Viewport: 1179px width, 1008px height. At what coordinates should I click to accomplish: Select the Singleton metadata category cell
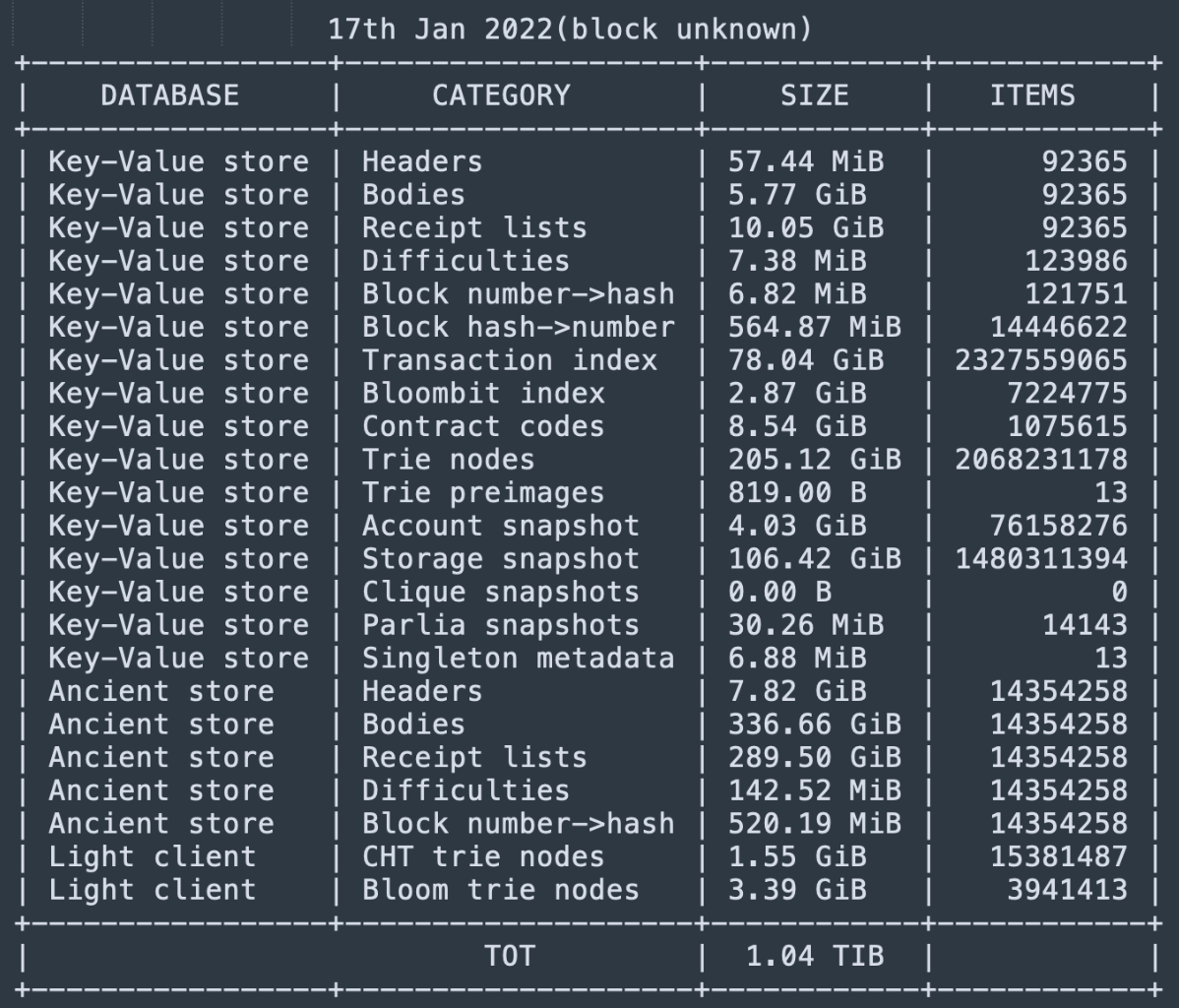click(x=518, y=659)
